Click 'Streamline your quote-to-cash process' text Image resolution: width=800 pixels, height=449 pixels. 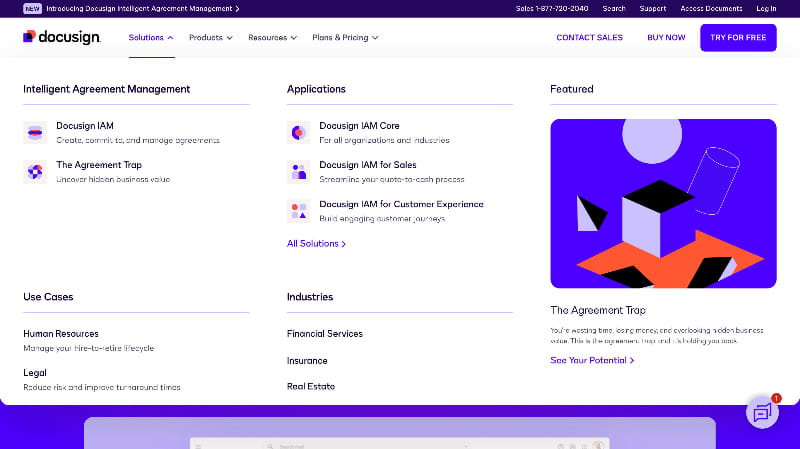click(392, 180)
